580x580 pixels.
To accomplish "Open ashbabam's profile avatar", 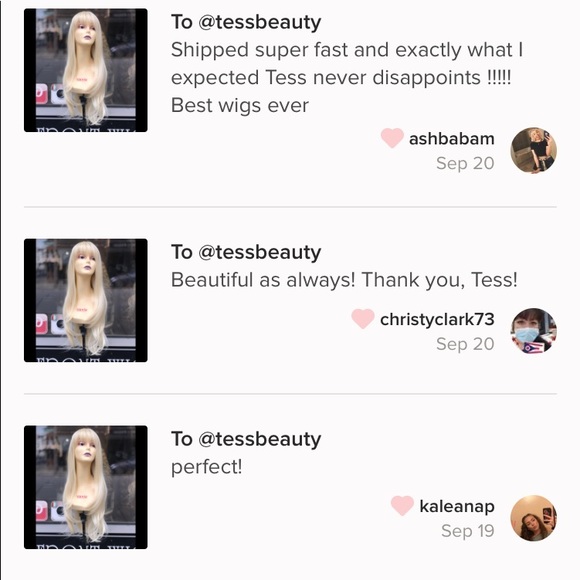I will pyautogui.click(x=533, y=151).
